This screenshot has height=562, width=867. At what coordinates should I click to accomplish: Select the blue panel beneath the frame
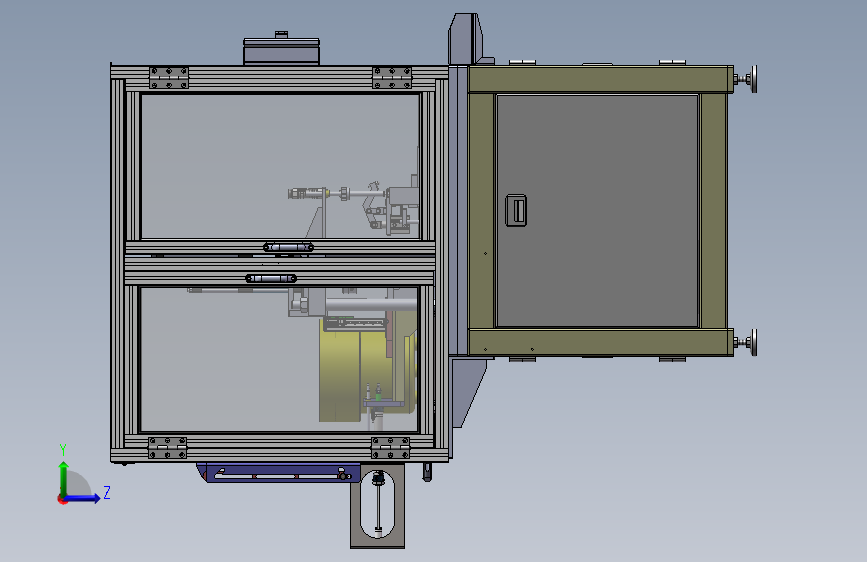[x=279, y=473]
